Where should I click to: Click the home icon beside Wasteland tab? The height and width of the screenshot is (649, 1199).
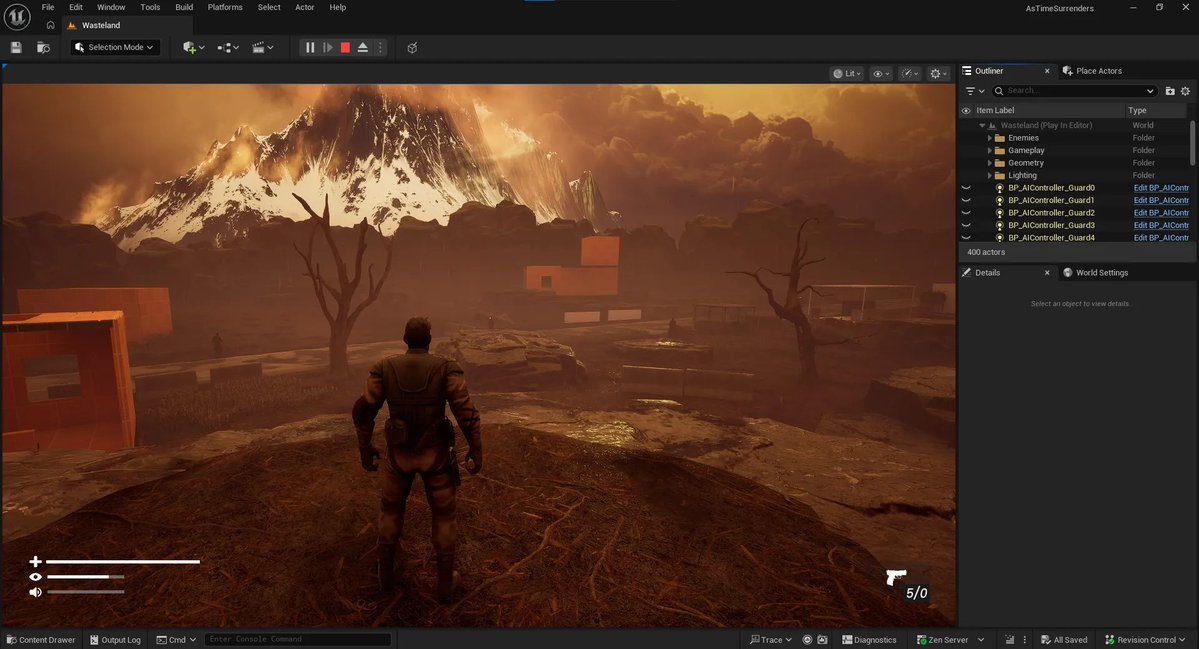coord(50,25)
